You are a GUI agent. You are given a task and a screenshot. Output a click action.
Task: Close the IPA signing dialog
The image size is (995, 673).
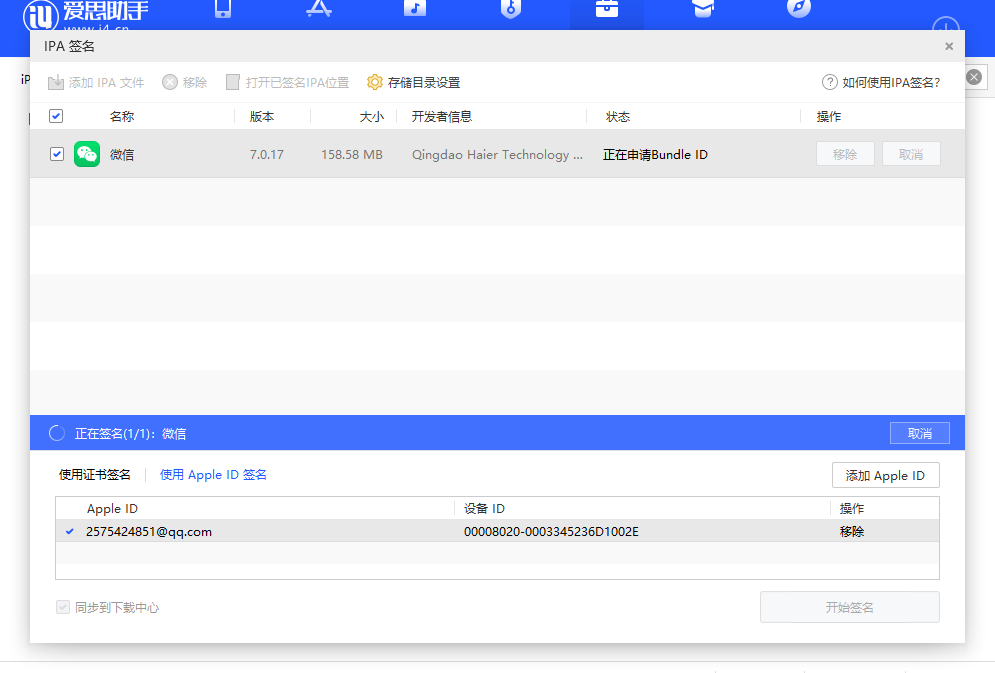[x=949, y=46]
